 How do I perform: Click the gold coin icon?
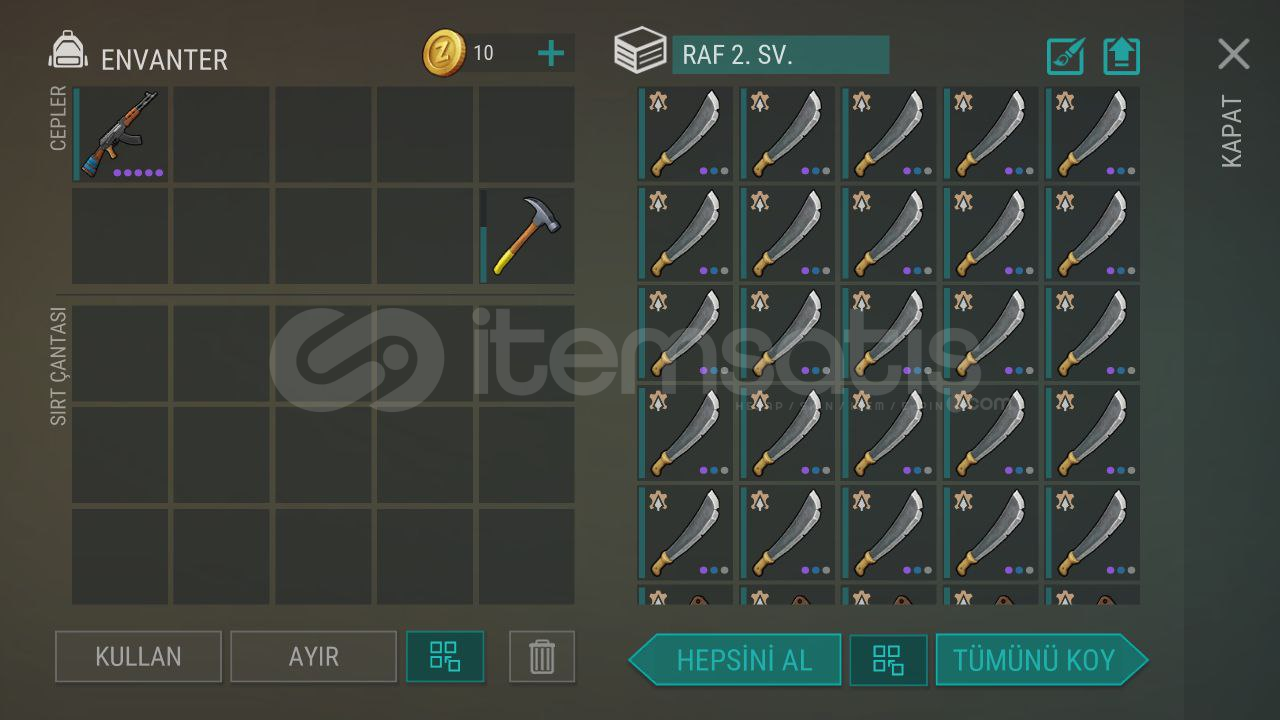pos(444,53)
